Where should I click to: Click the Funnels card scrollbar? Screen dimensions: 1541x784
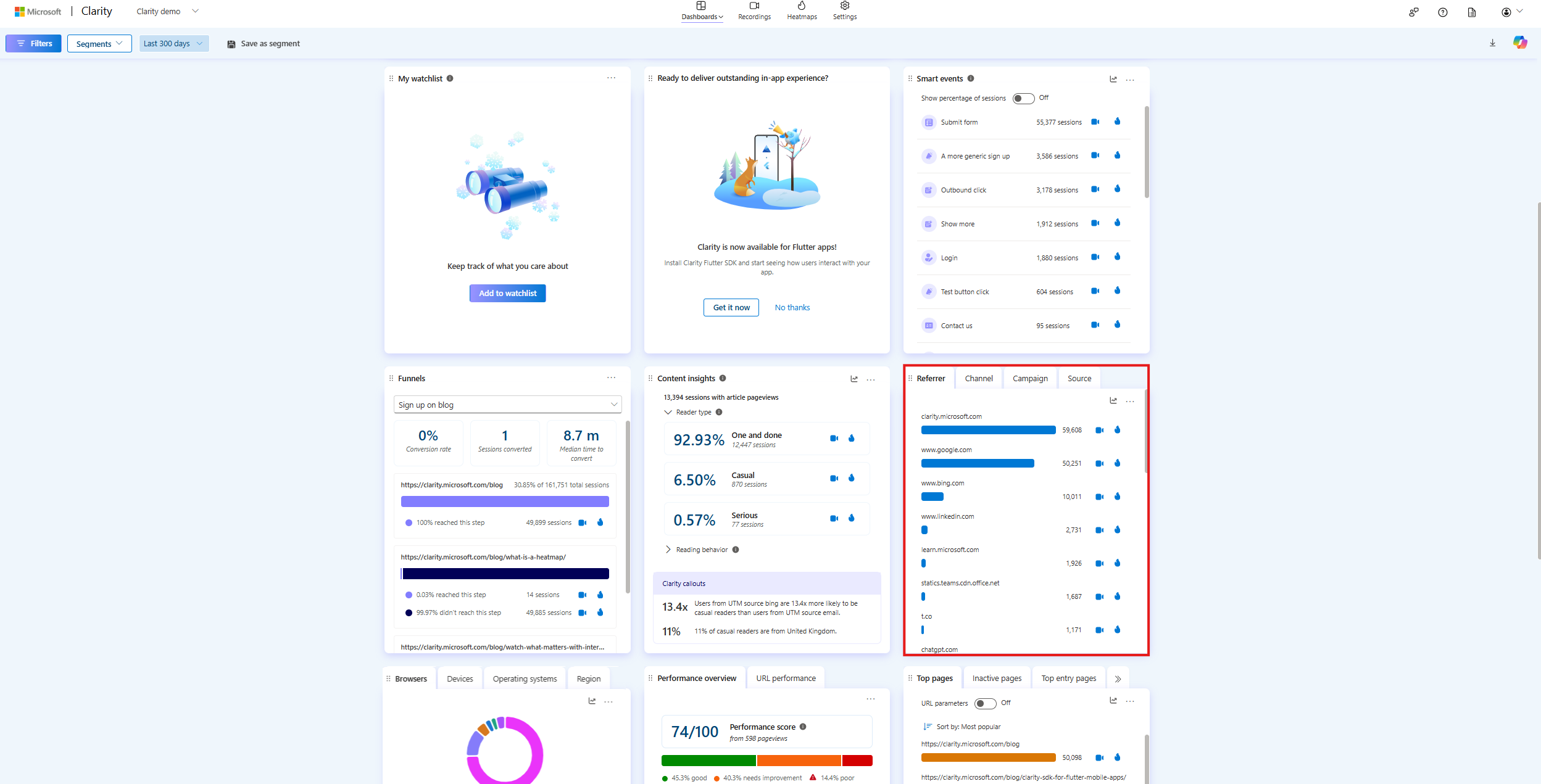click(x=628, y=506)
